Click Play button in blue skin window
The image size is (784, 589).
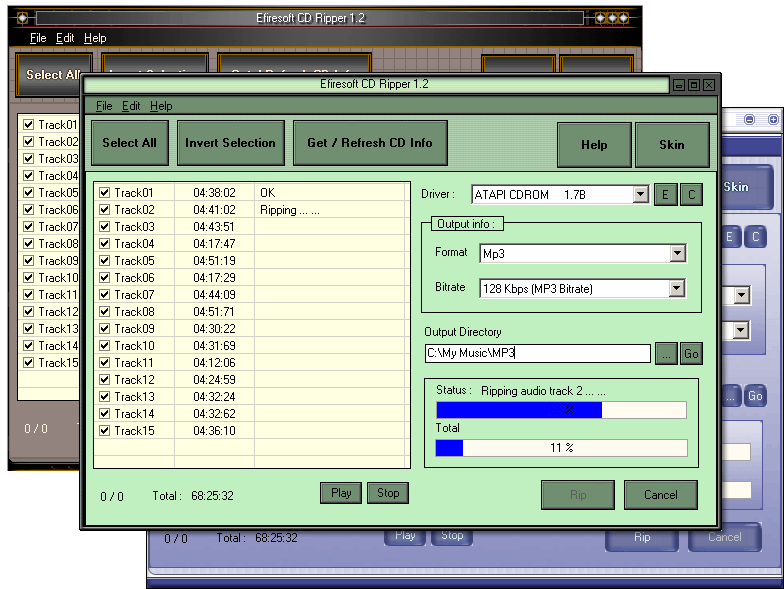pos(405,536)
